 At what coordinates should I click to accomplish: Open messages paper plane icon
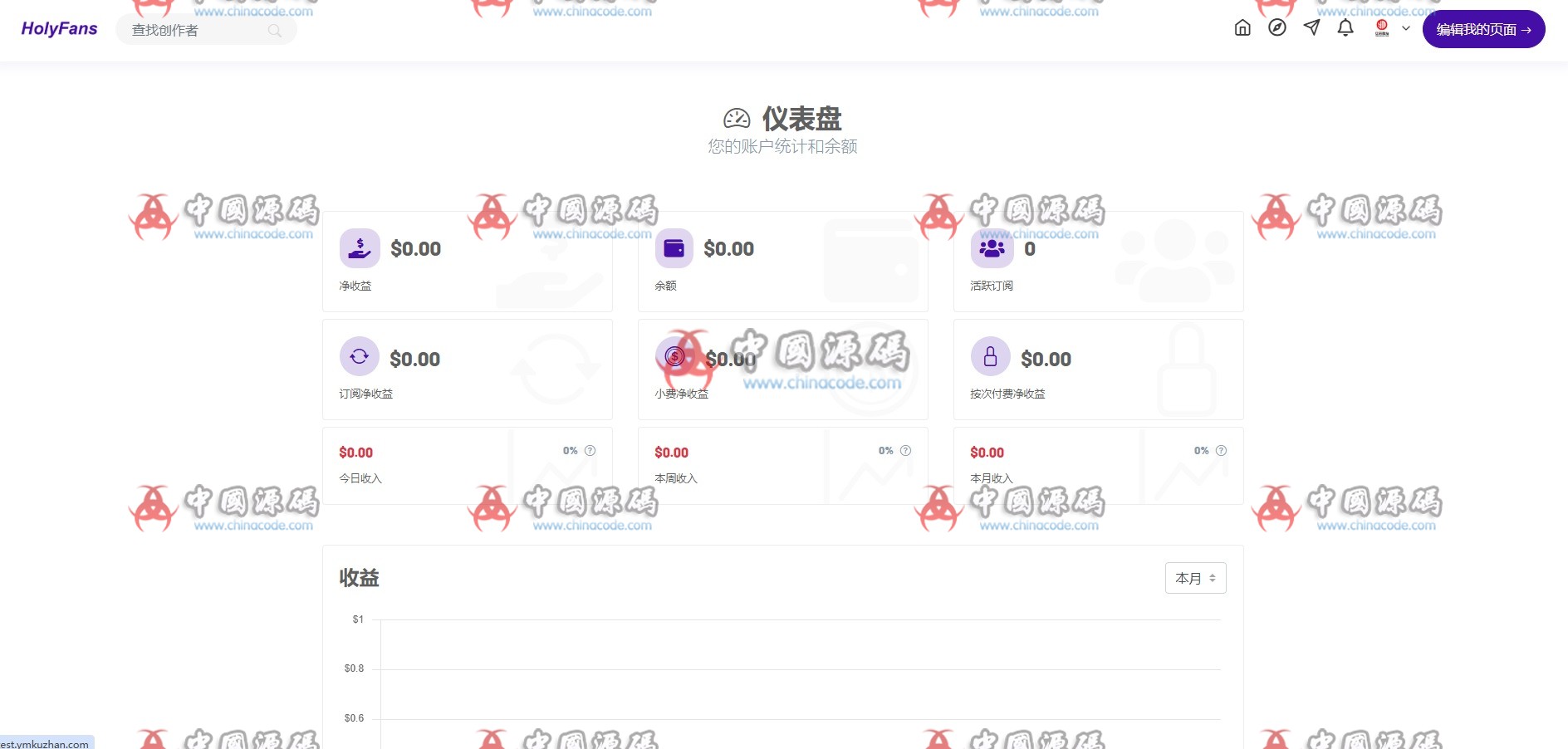(x=1311, y=28)
